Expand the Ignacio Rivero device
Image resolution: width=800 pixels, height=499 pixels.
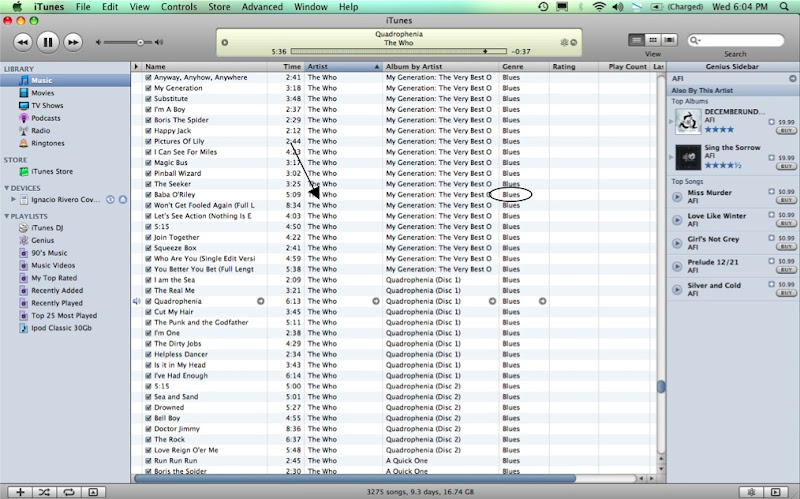coord(14,199)
